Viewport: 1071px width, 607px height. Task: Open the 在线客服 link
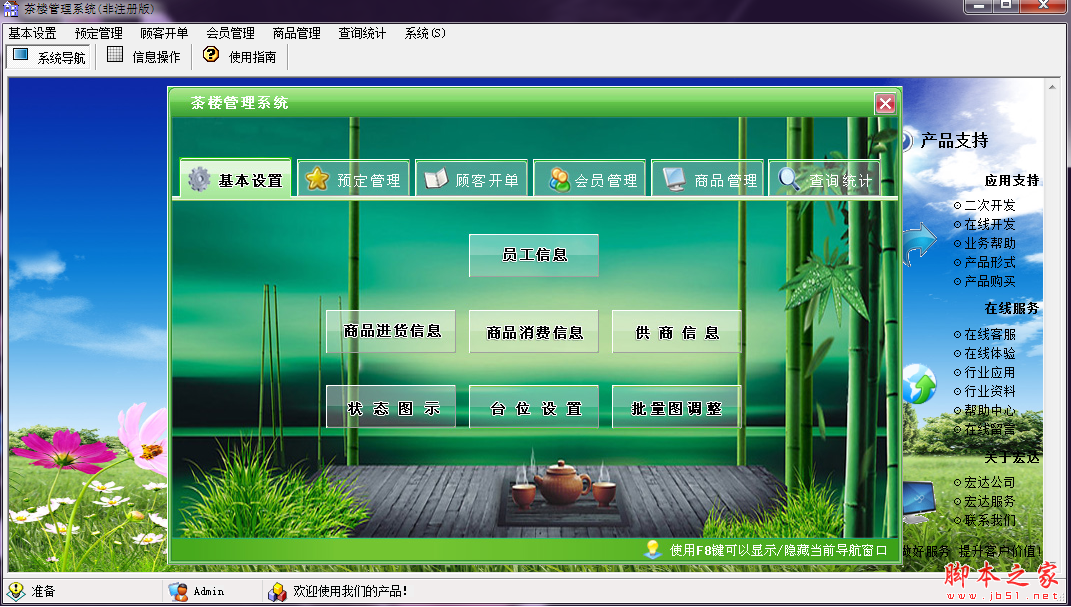[x=990, y=335]
